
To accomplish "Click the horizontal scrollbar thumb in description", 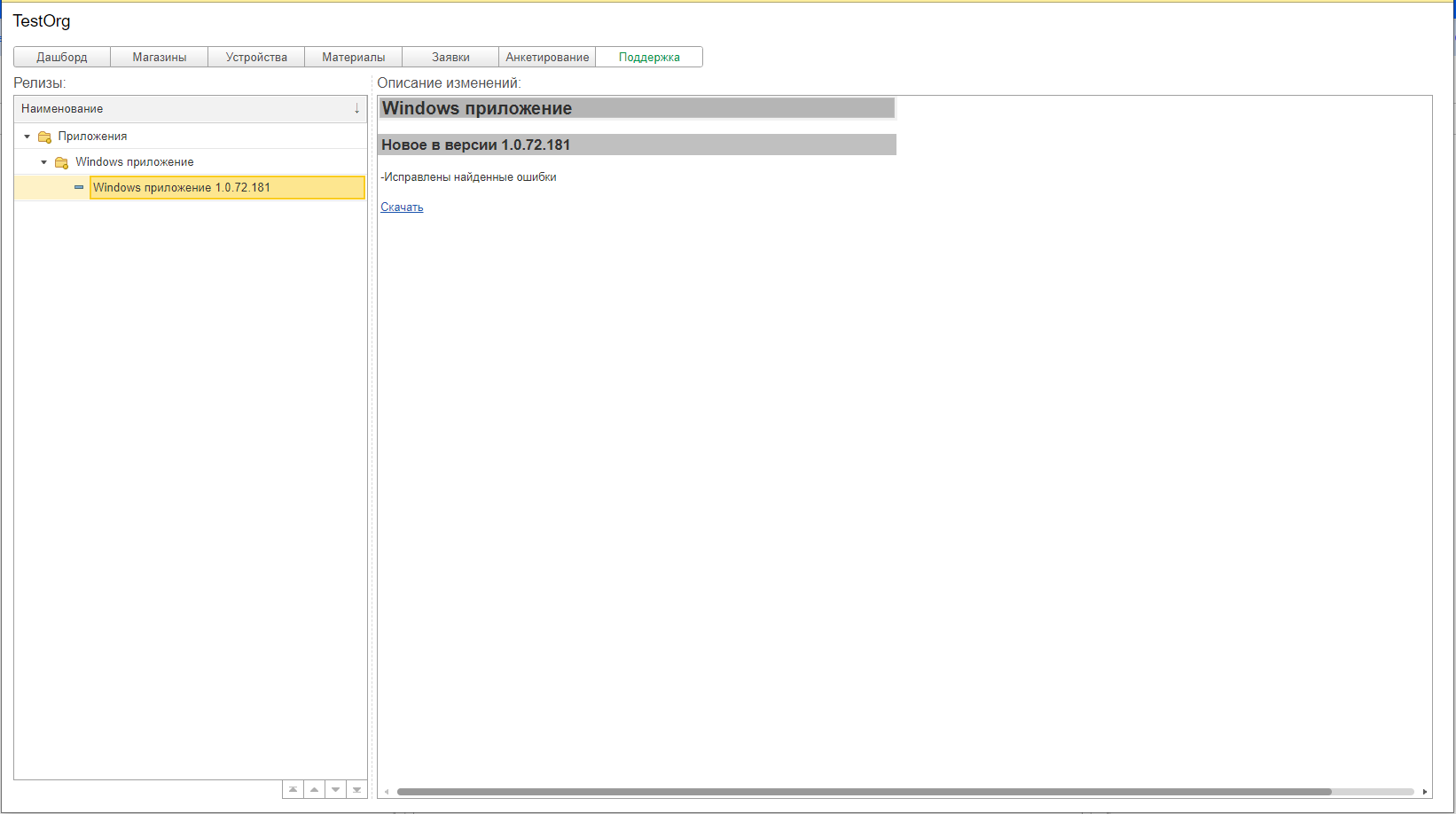I will pyautogui.click(x=865, y=792).
